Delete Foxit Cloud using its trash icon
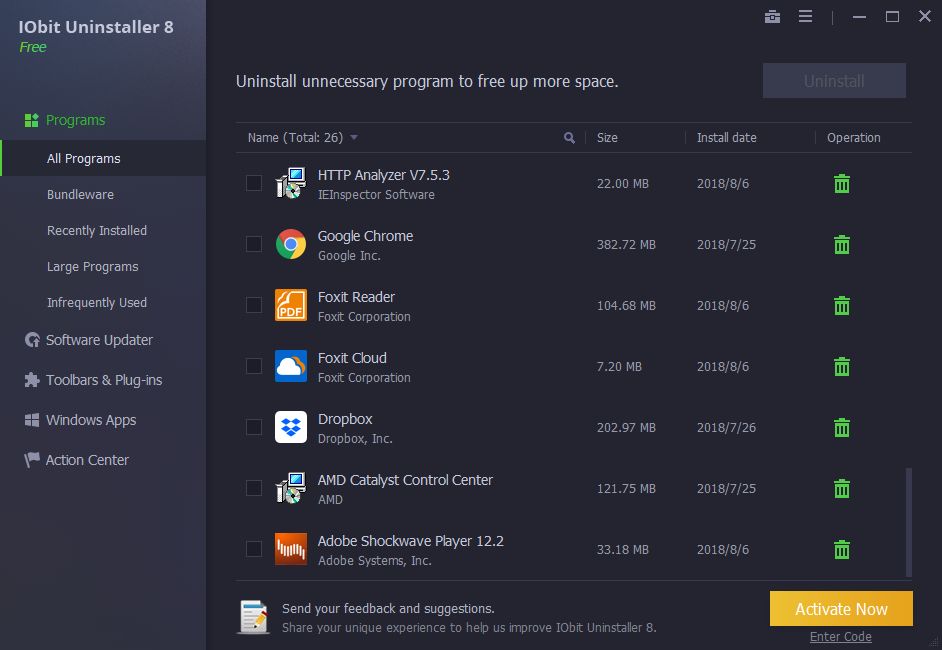 click(x=842, y=367)
